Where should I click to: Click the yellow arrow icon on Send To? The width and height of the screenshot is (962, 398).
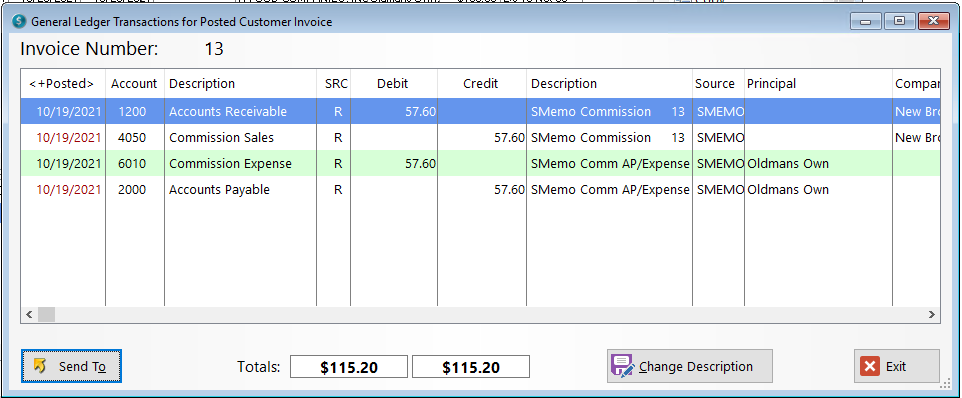coord(40,366)
